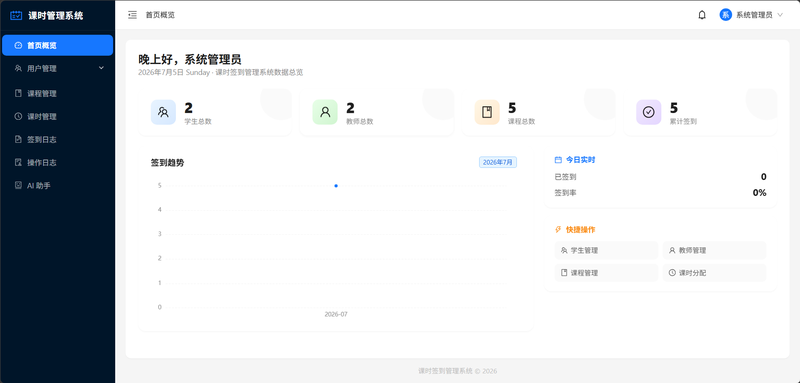This screenshot has width=800, height=383.
Task: Click the 课时签到管理系统 © 2026 footer
Action: (457, 371)
